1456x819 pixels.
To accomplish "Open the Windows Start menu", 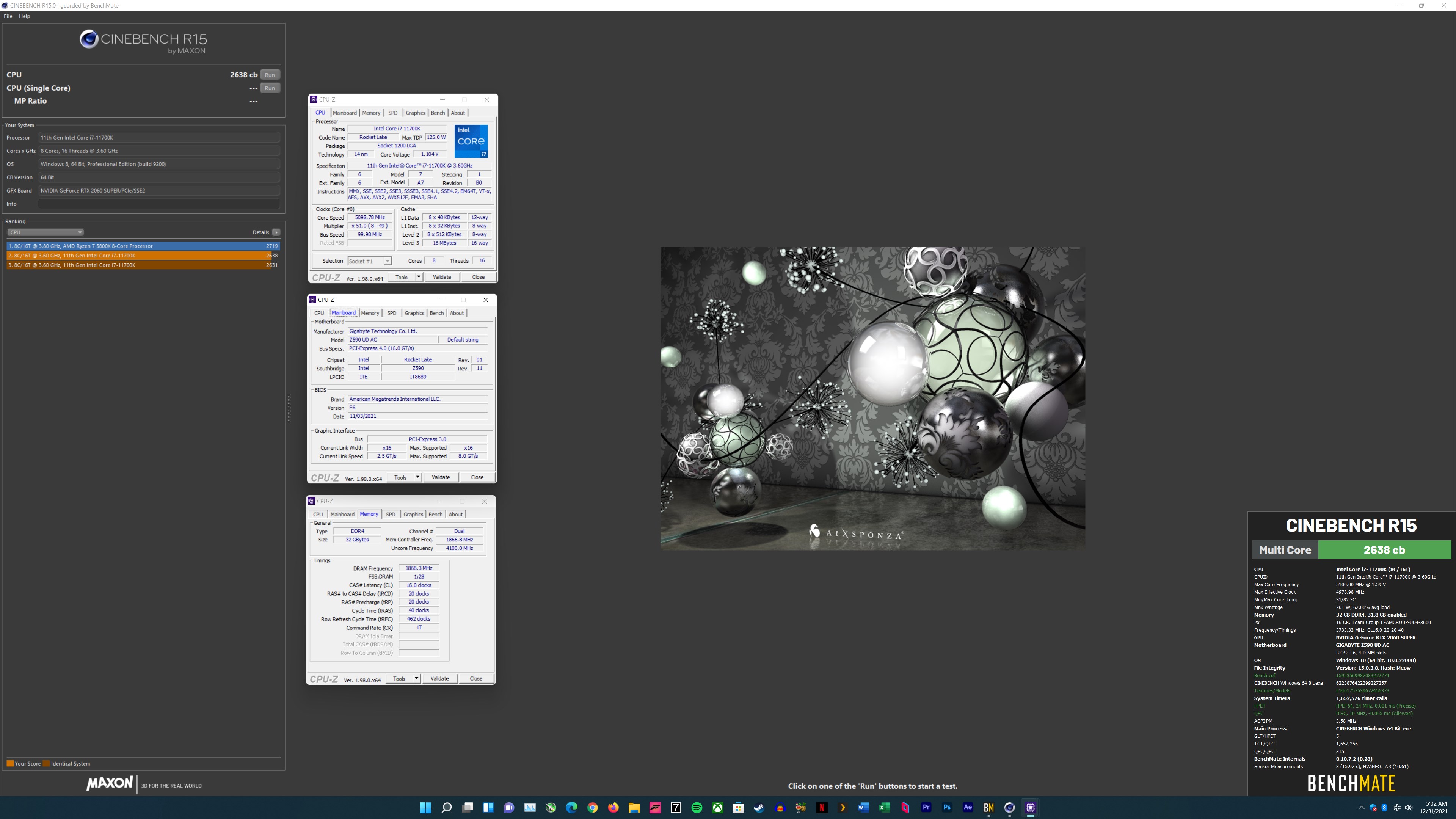I will pyautogui.click(x=425, y=807).
